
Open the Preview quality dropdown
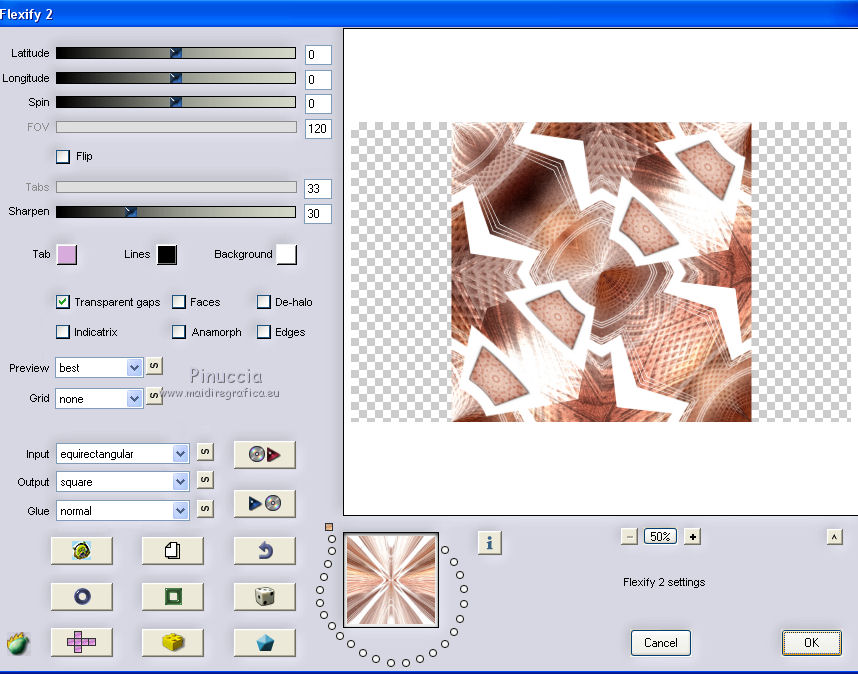[99, 368]
